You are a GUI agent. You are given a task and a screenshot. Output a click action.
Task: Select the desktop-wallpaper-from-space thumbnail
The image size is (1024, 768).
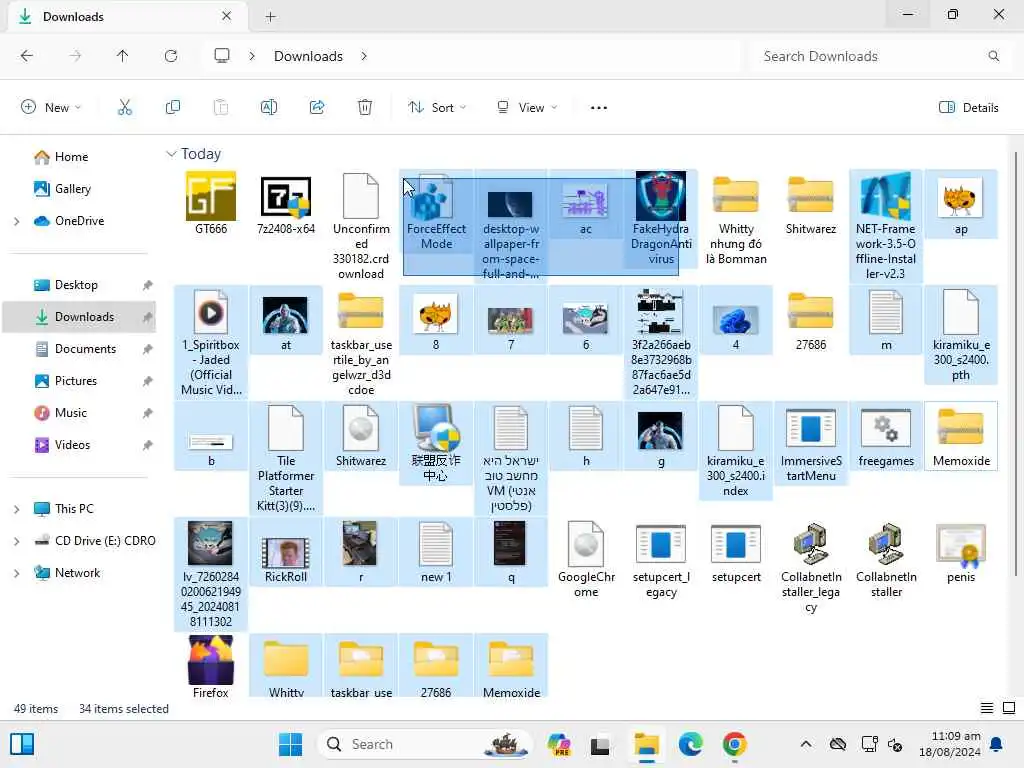point(510,203)
